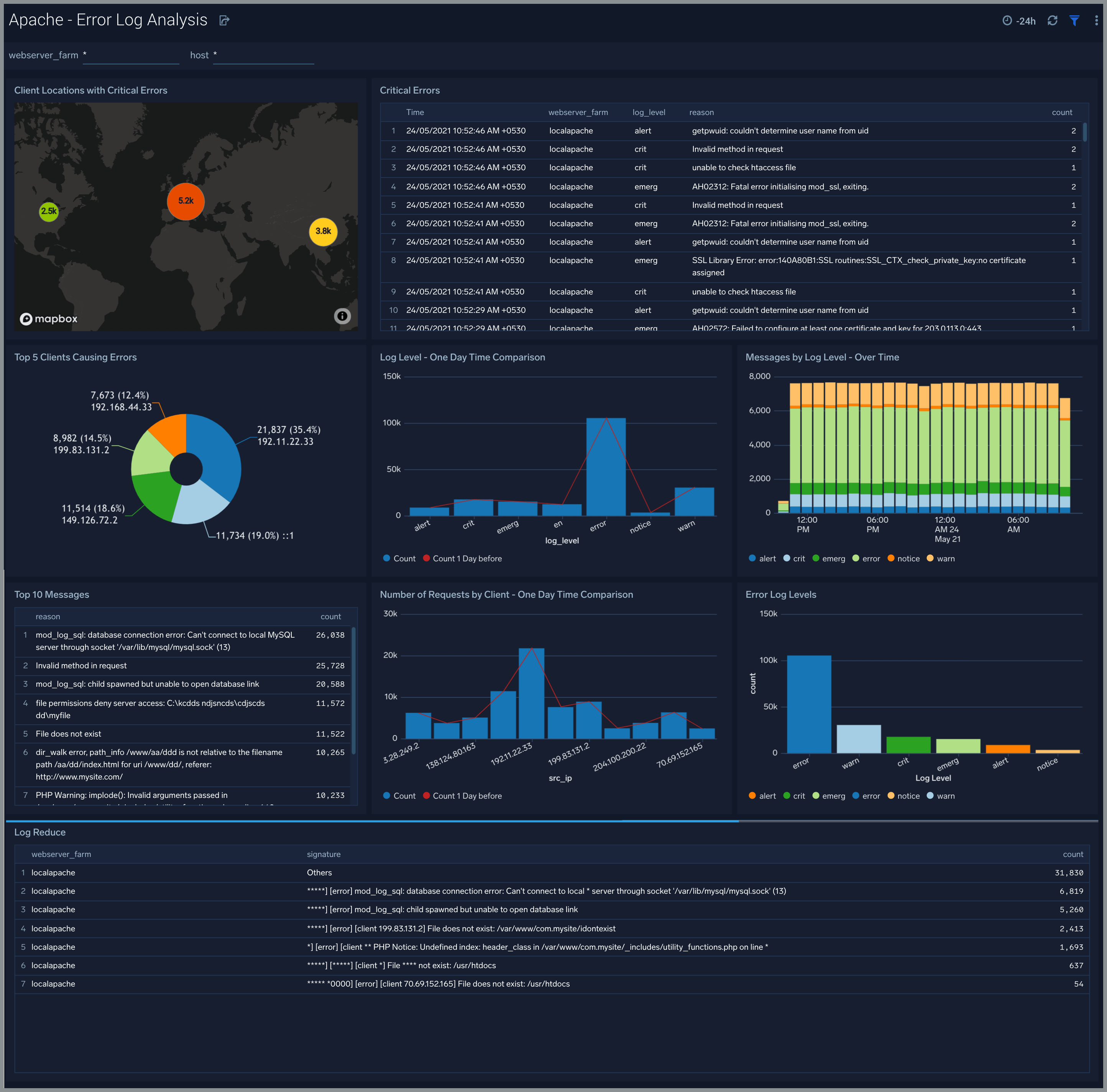Click the clock icon beside the time range
The width and height of the screenshot is (1107, 1092).
click(x=1008, y=21)
